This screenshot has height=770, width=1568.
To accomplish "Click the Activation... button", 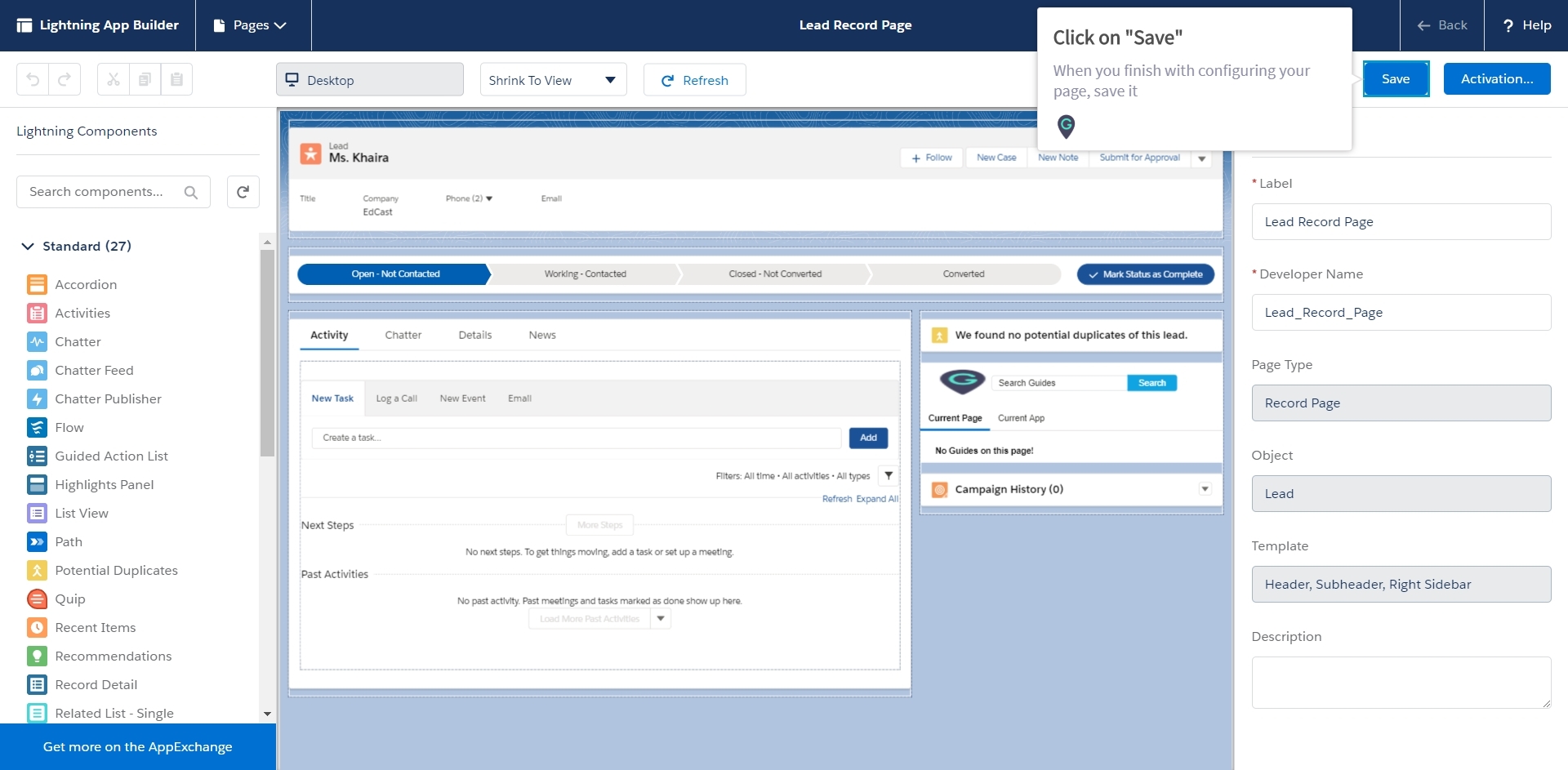I will pyautogui.click(x=1497, y=78).
